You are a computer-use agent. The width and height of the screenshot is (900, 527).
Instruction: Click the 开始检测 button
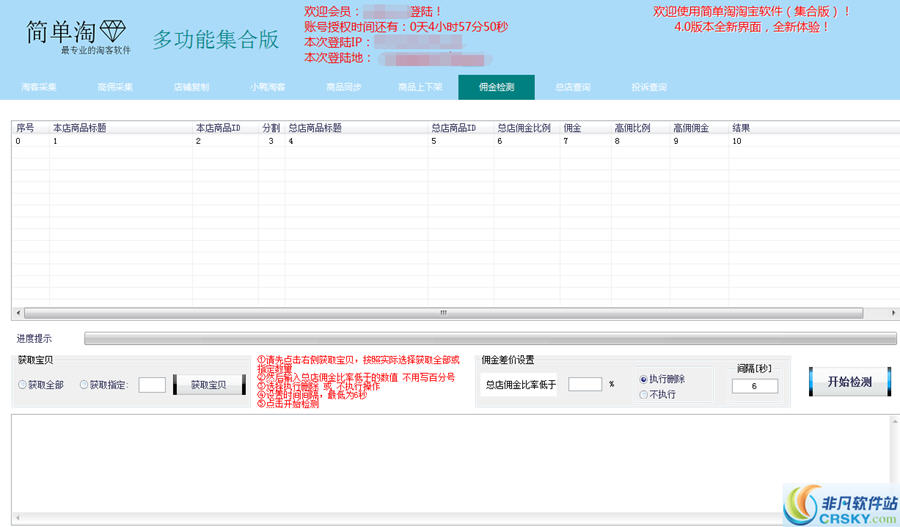pos(850,382)
